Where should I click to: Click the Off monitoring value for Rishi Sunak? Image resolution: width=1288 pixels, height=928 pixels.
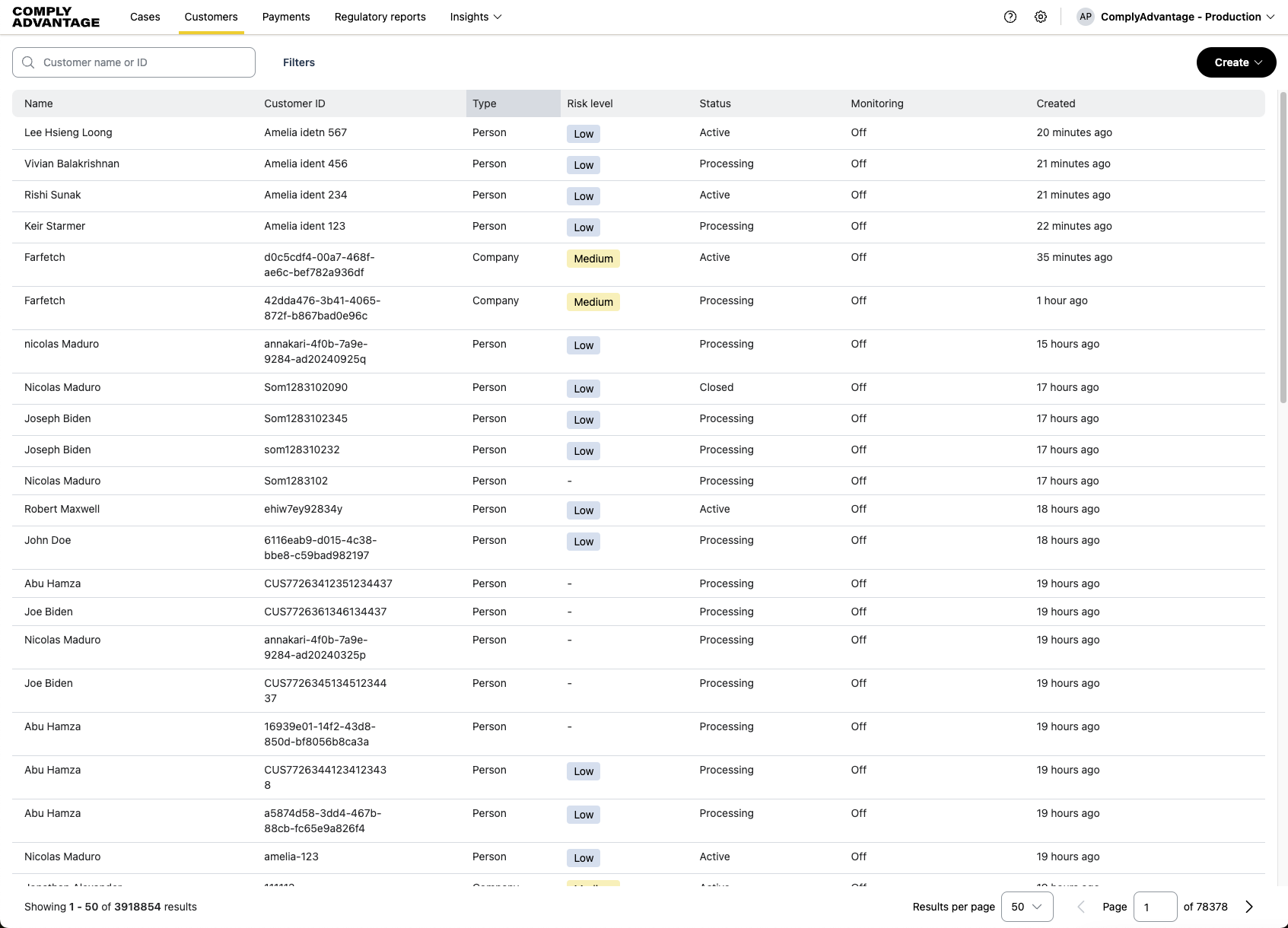(858, 195)
